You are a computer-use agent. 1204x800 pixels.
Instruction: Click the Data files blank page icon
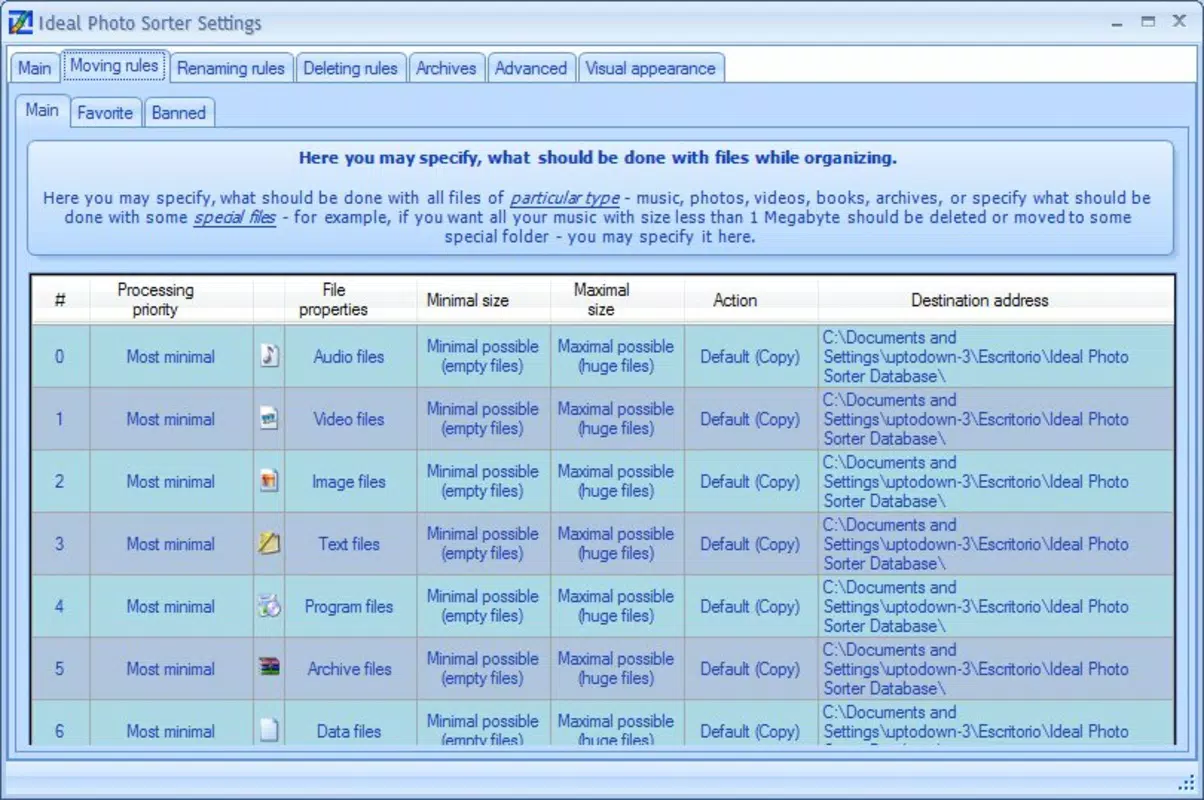[269, 731]
